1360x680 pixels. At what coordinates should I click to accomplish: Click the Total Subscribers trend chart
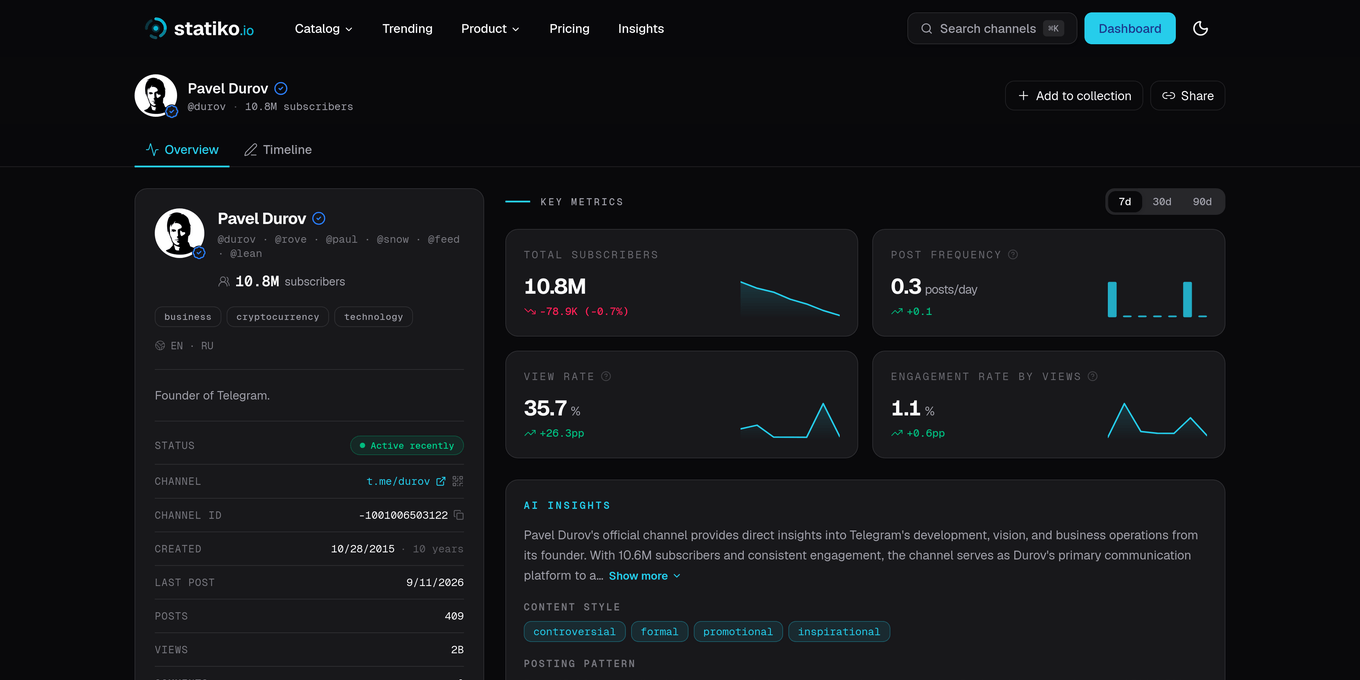click(x=790, y=299)
